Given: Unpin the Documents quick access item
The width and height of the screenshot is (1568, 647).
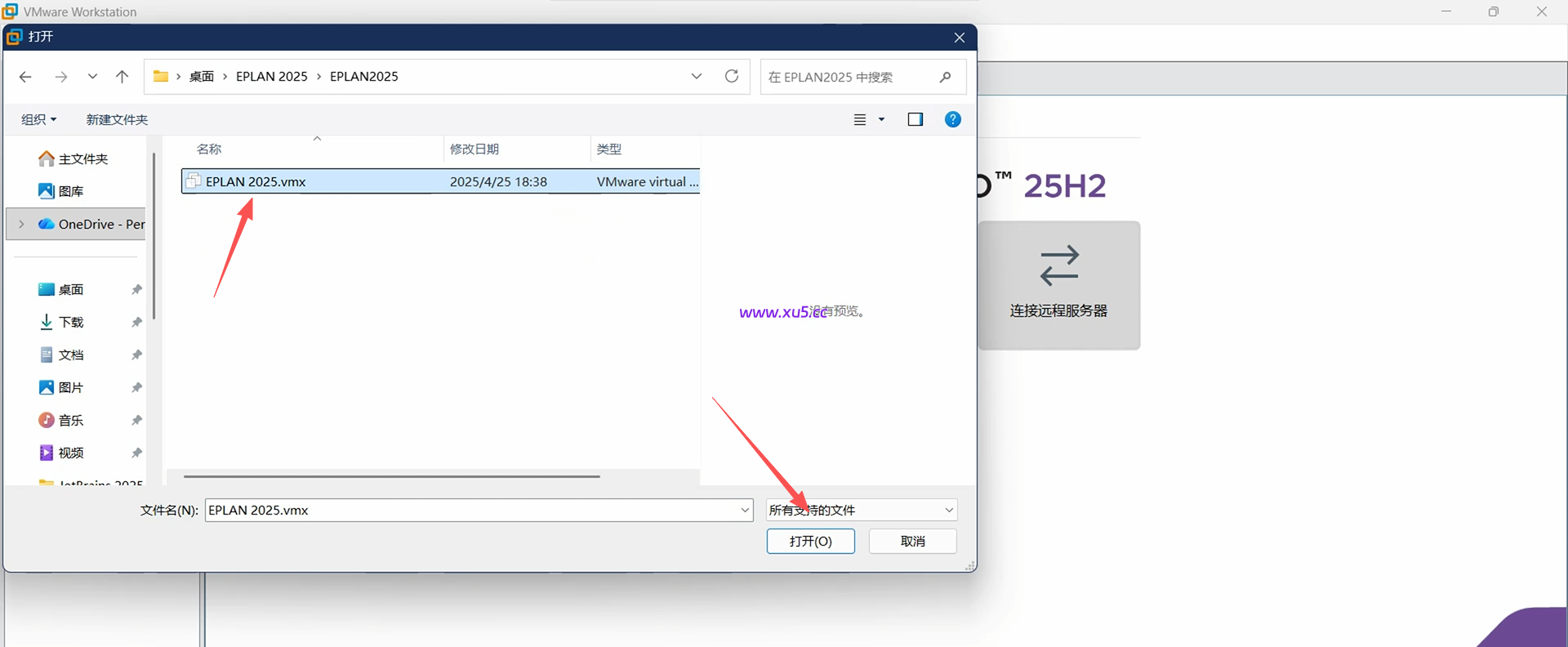Looking at the screenshot, I should point(136,355).
